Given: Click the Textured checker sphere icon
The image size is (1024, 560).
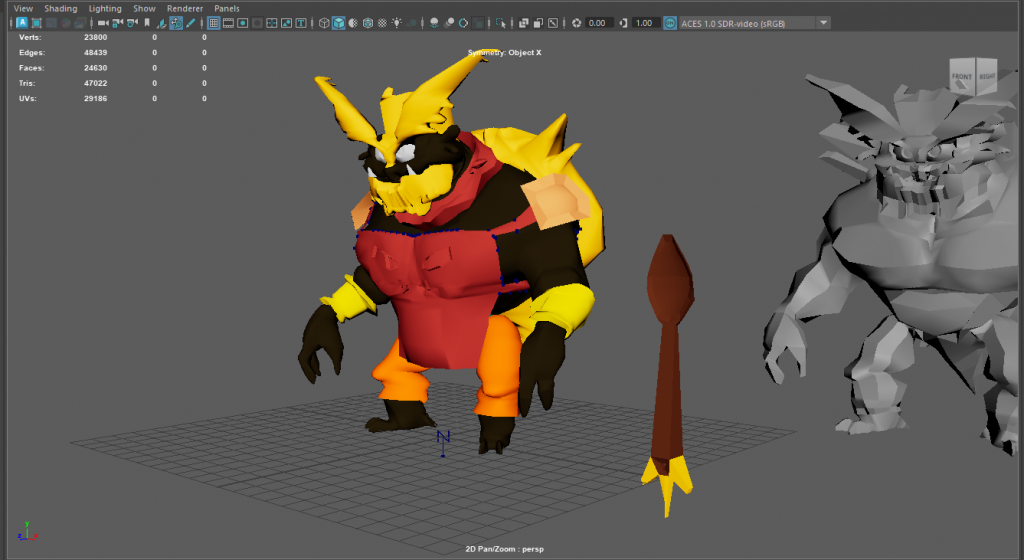Looking at the screenshot, I should click(382, 23).
